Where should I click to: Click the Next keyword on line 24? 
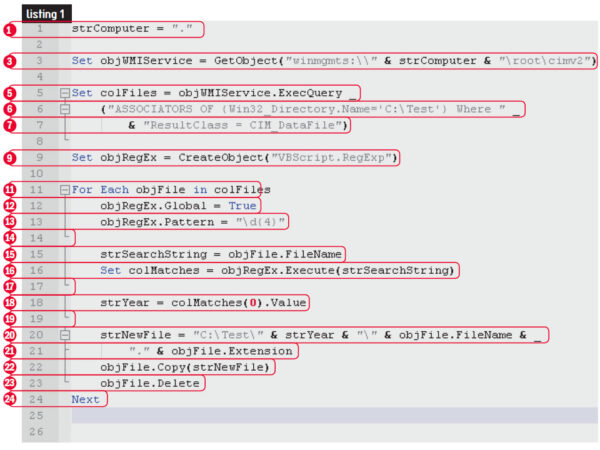point(86,399)
